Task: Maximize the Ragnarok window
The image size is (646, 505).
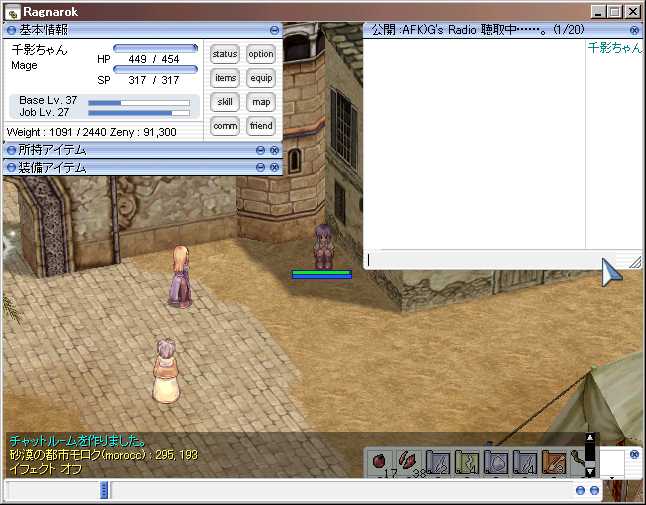Action: (x=614, y=12)
